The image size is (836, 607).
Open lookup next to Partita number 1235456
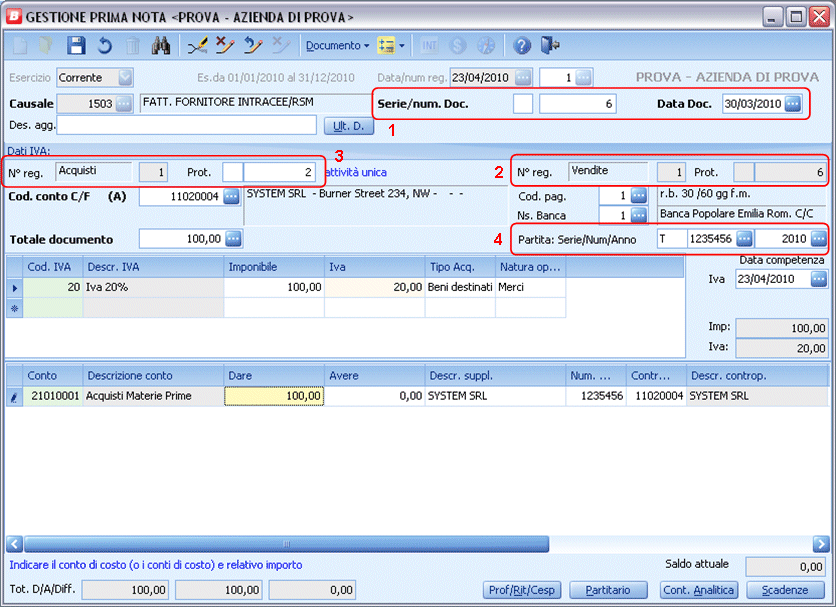click(x=744, y=238)
